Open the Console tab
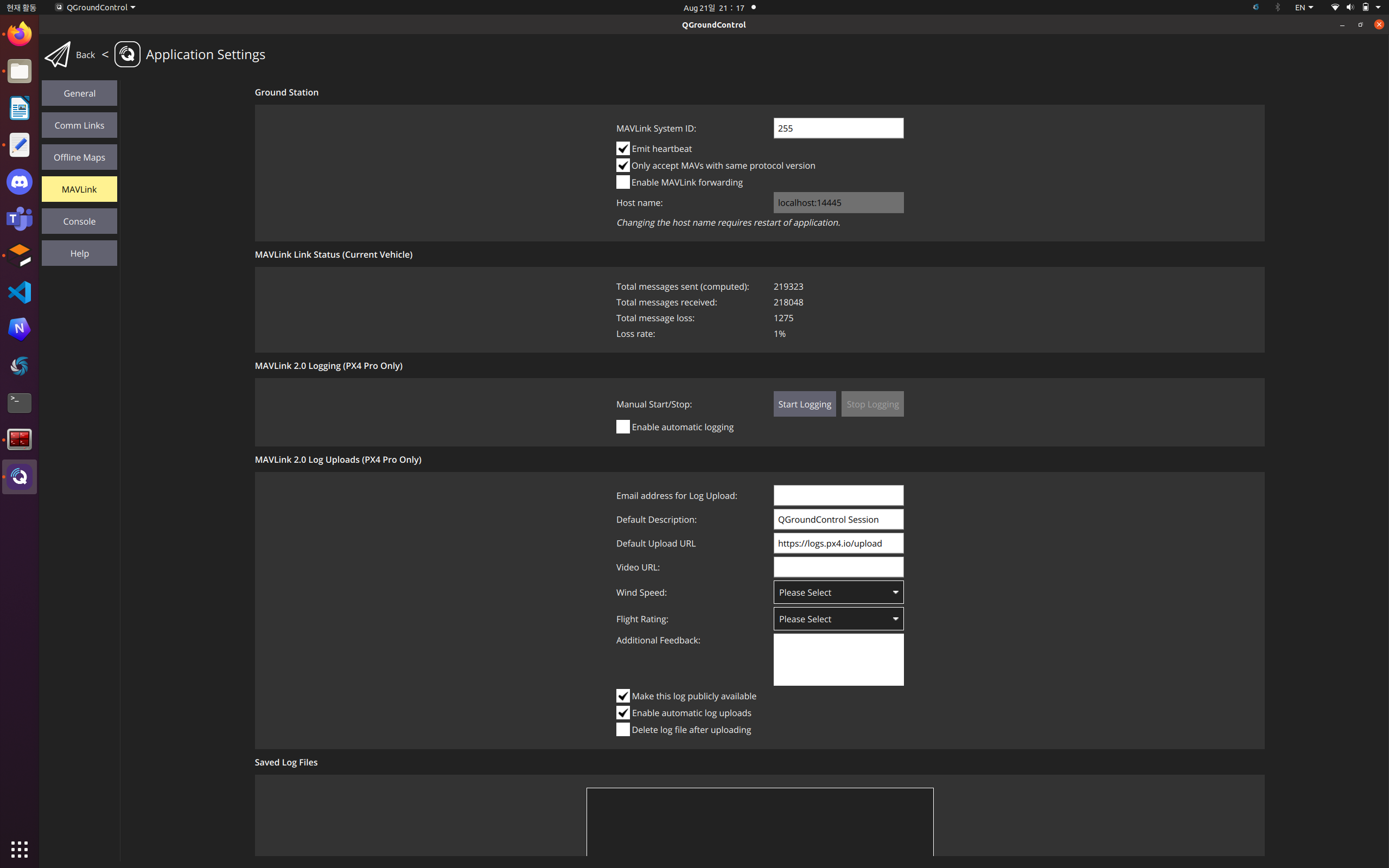1389x868 pixels. click(79, 221)
